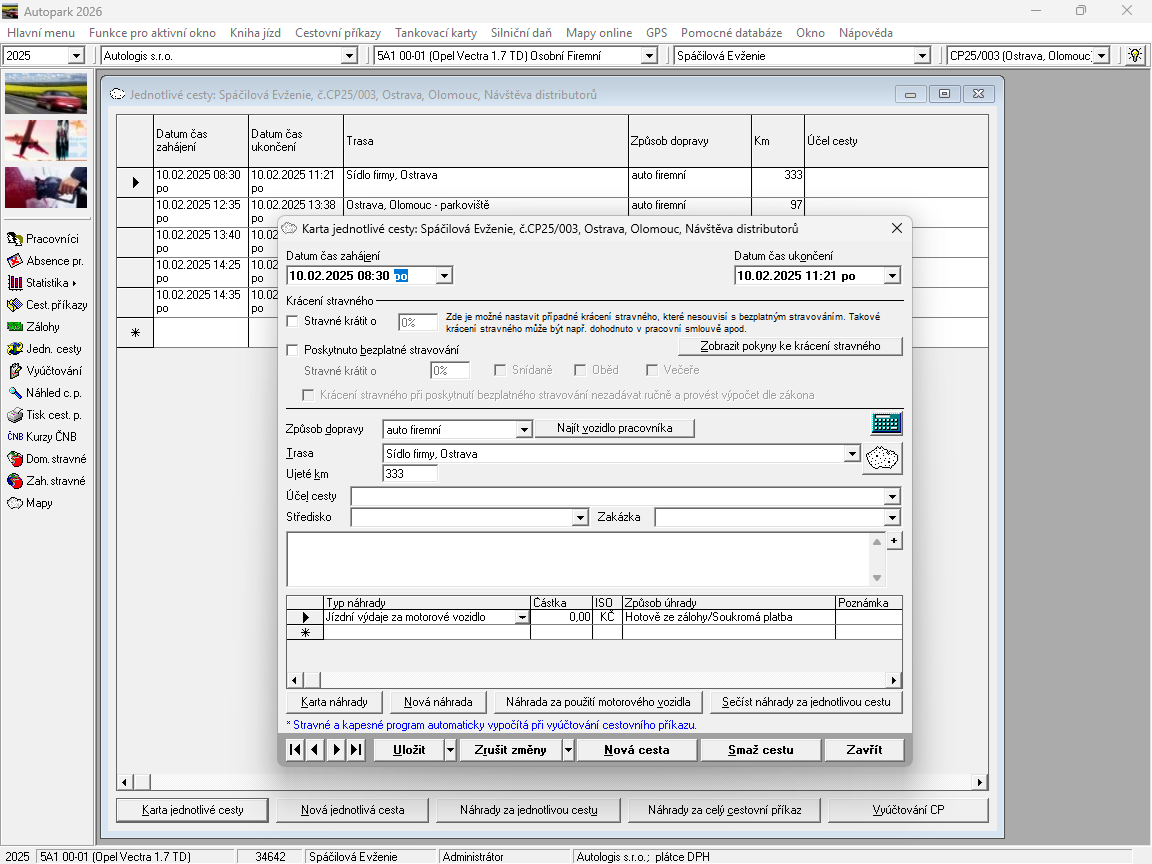Open the 'Účel cesty' dropdown list
Viewport: 1152px width, 864px height.
click(892, 497)
